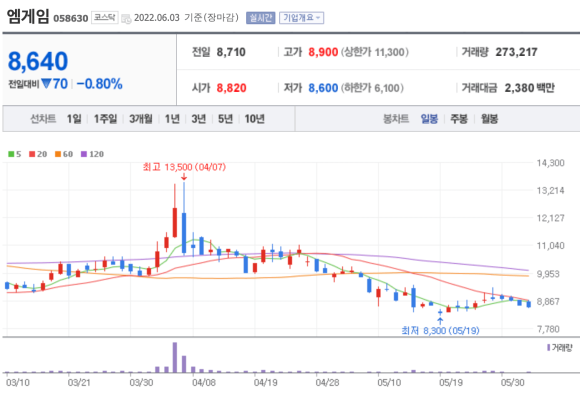Click the 7,780 price axis label

point(548,329)
